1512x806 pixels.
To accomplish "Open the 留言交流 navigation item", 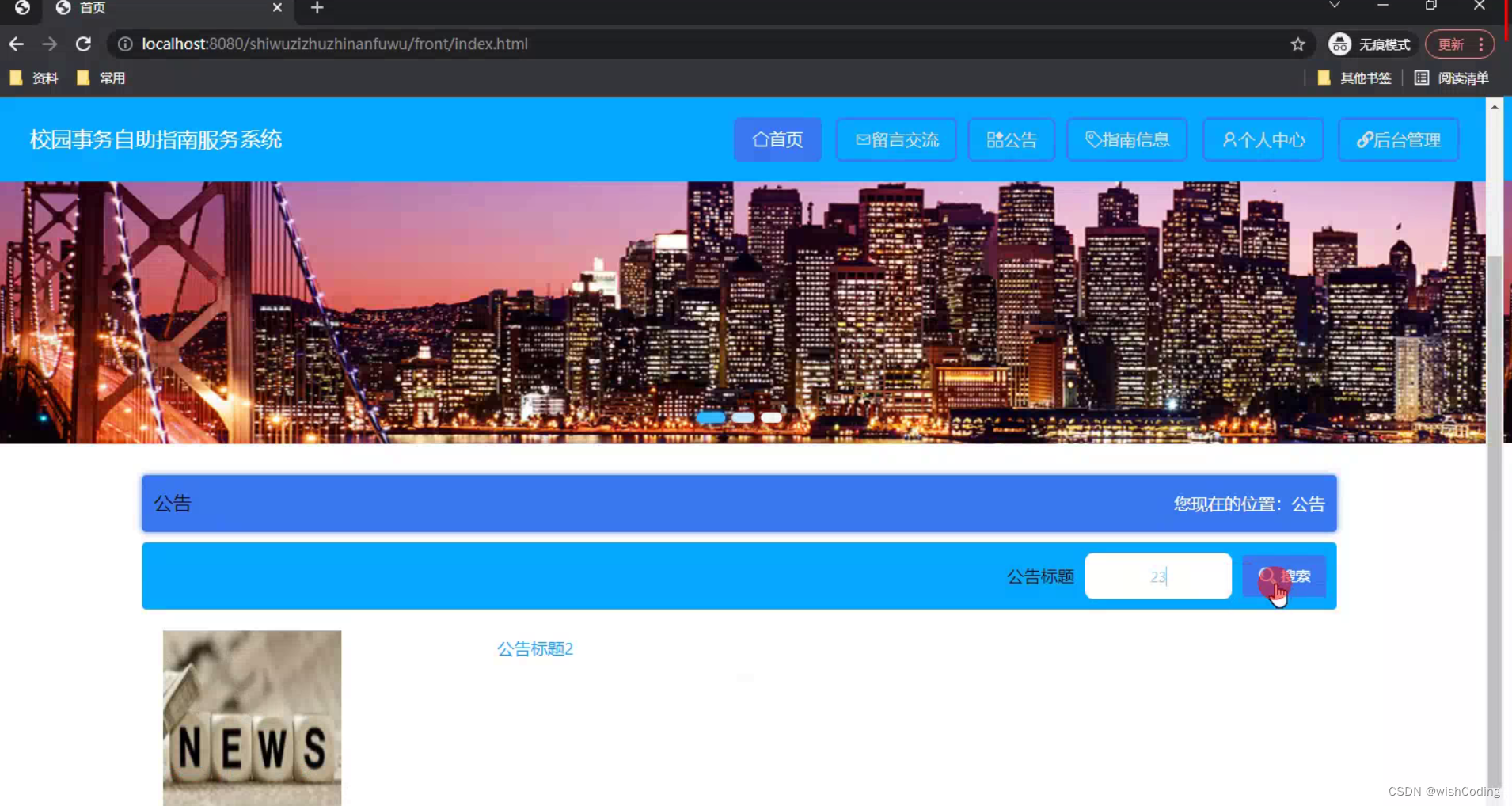I will [x=896, y=139].
